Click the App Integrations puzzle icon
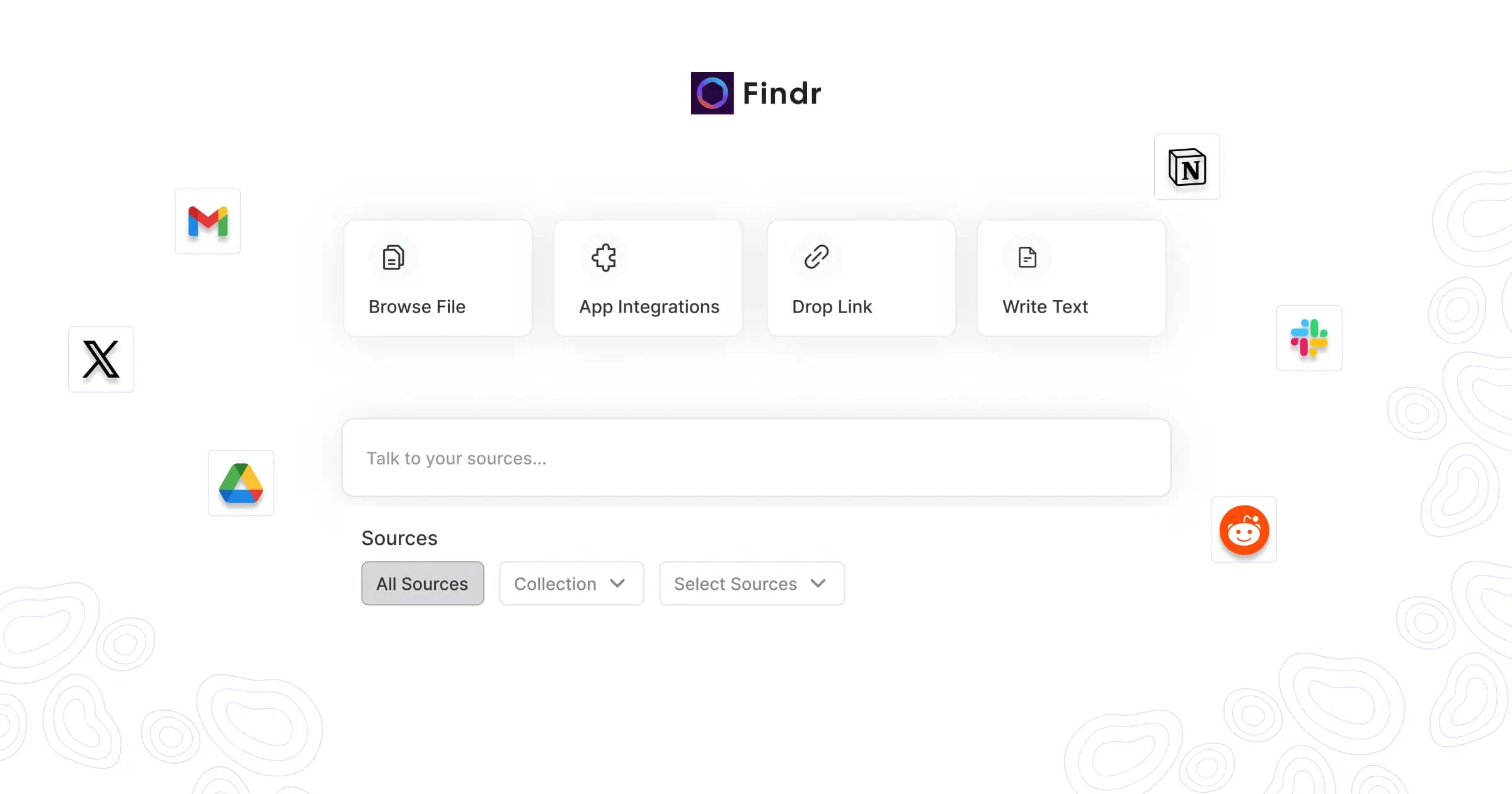1512x794 pixels. click(x=604, y=257)
